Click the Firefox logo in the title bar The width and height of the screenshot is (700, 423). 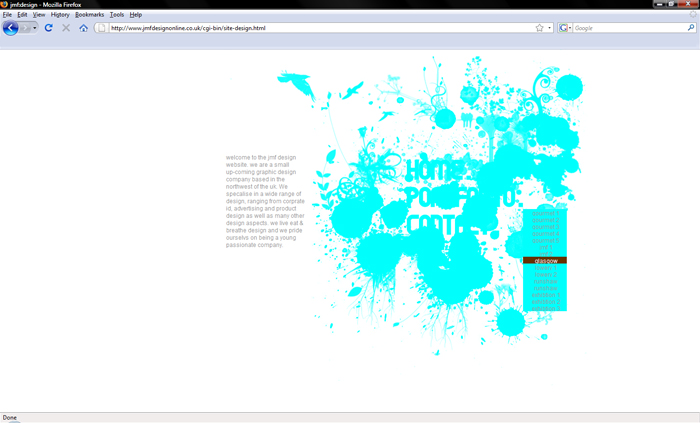[4, 4]
